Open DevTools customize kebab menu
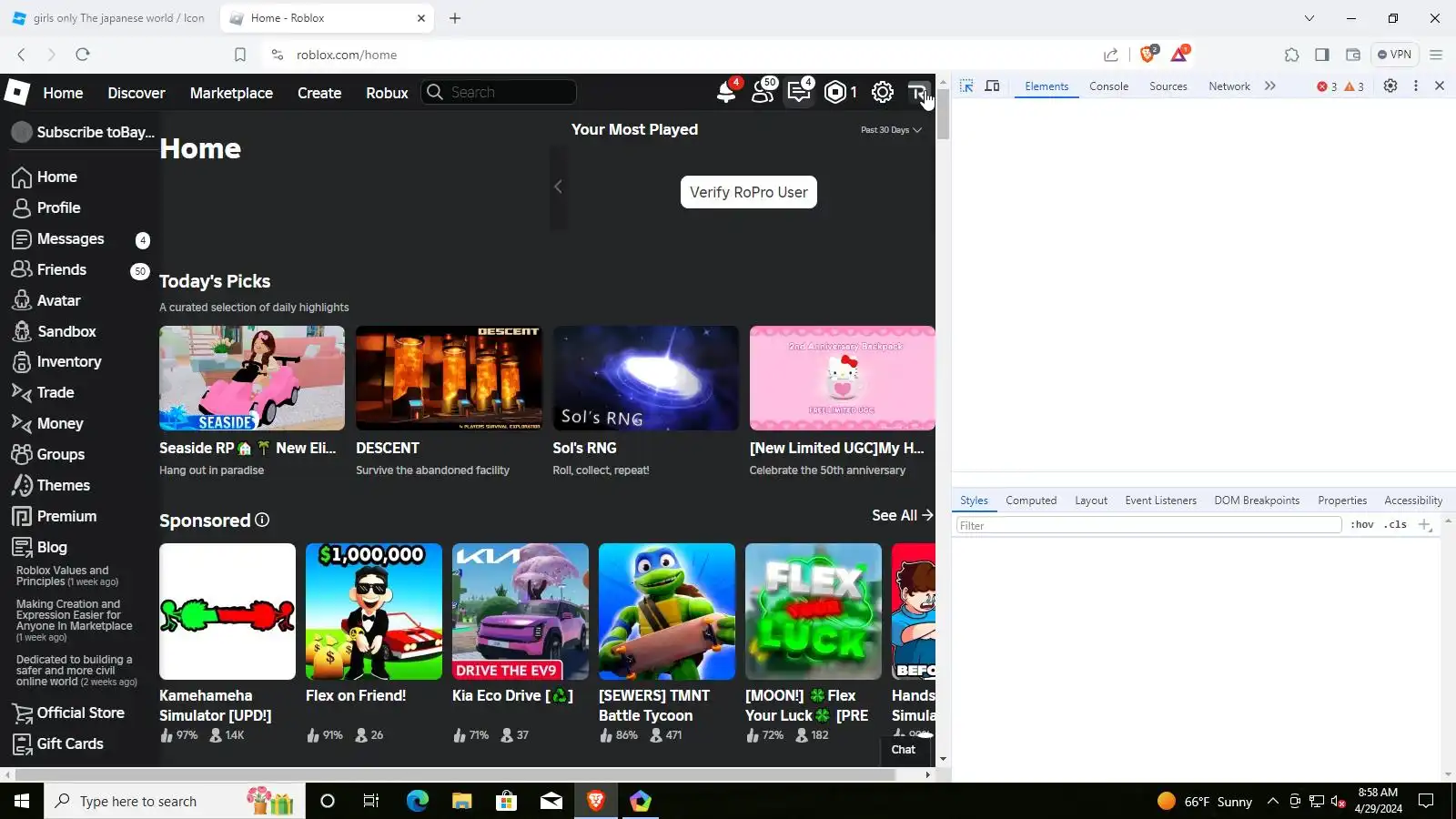The width and height of the screenshot is (1456, 819). point(1415,86)
